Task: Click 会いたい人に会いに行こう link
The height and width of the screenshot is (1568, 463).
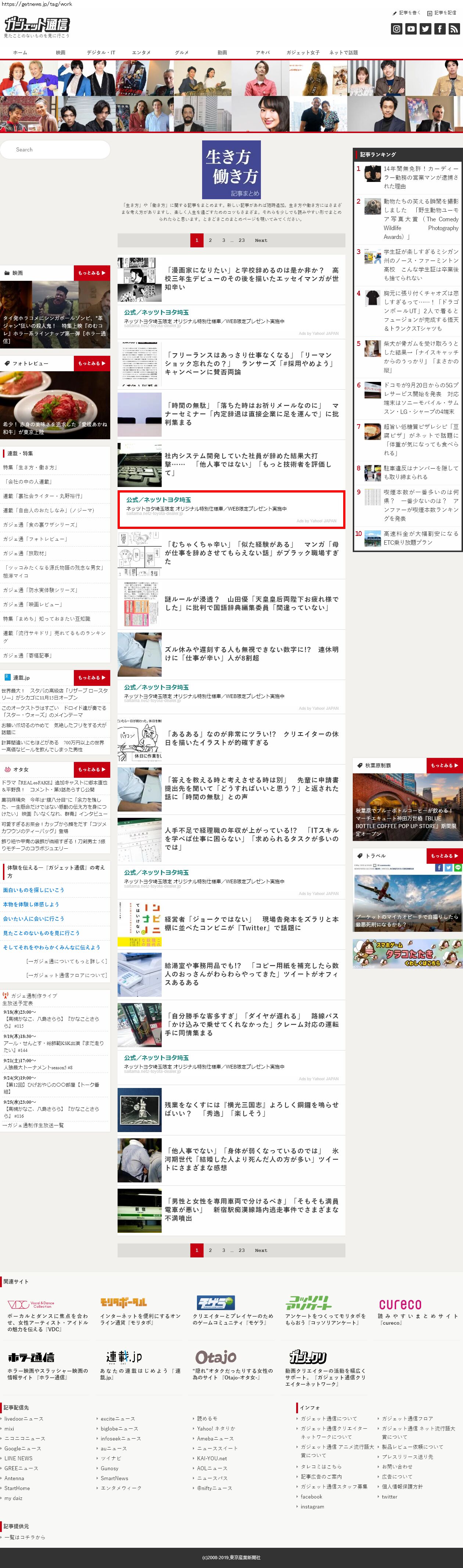Action: (x=33, y=919)
